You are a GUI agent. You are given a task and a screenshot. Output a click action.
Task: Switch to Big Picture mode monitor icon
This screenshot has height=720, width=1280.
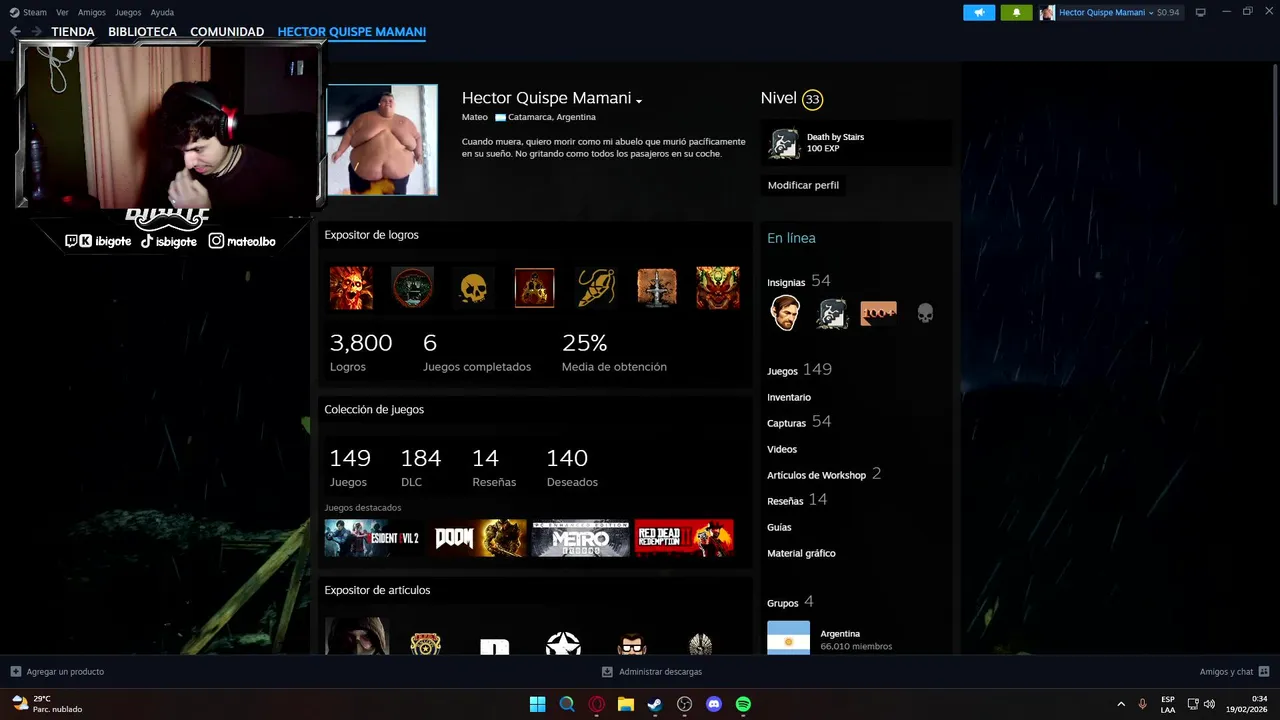coord(1201,12)
